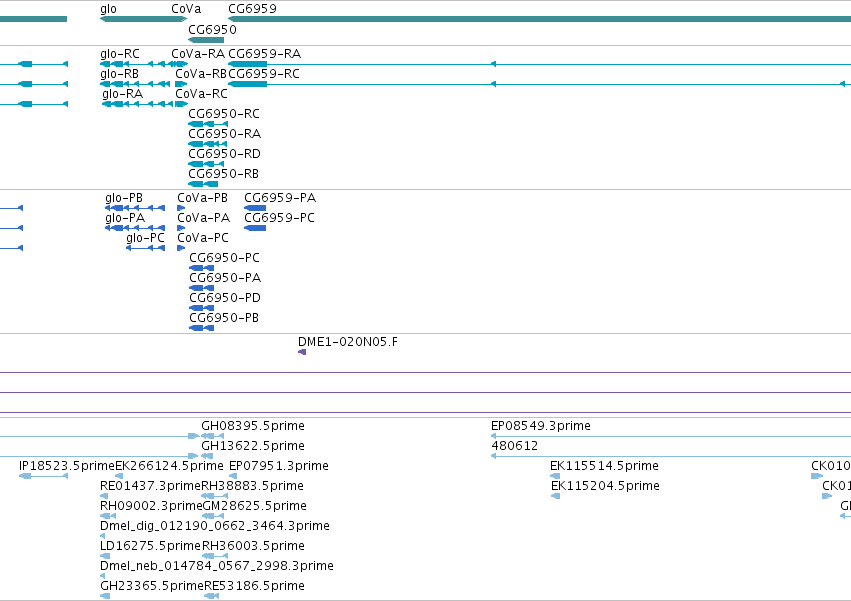Viewport: 851px width, 601px height.
Task: Click the LD16275.5prime EST label
Action: [x=150, y=547]
